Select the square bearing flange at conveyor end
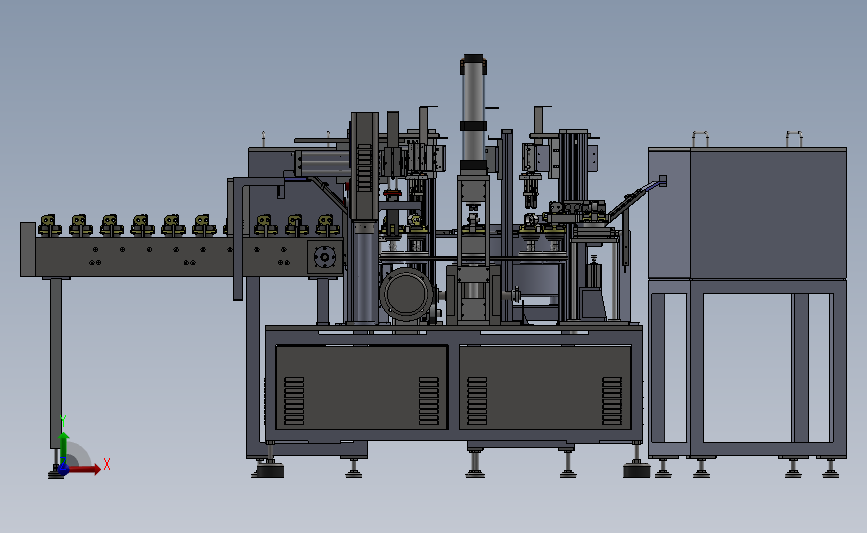Image resolution: width=867 pixels, height=533 pixels. pyautogui.click(x=325, y=257)
